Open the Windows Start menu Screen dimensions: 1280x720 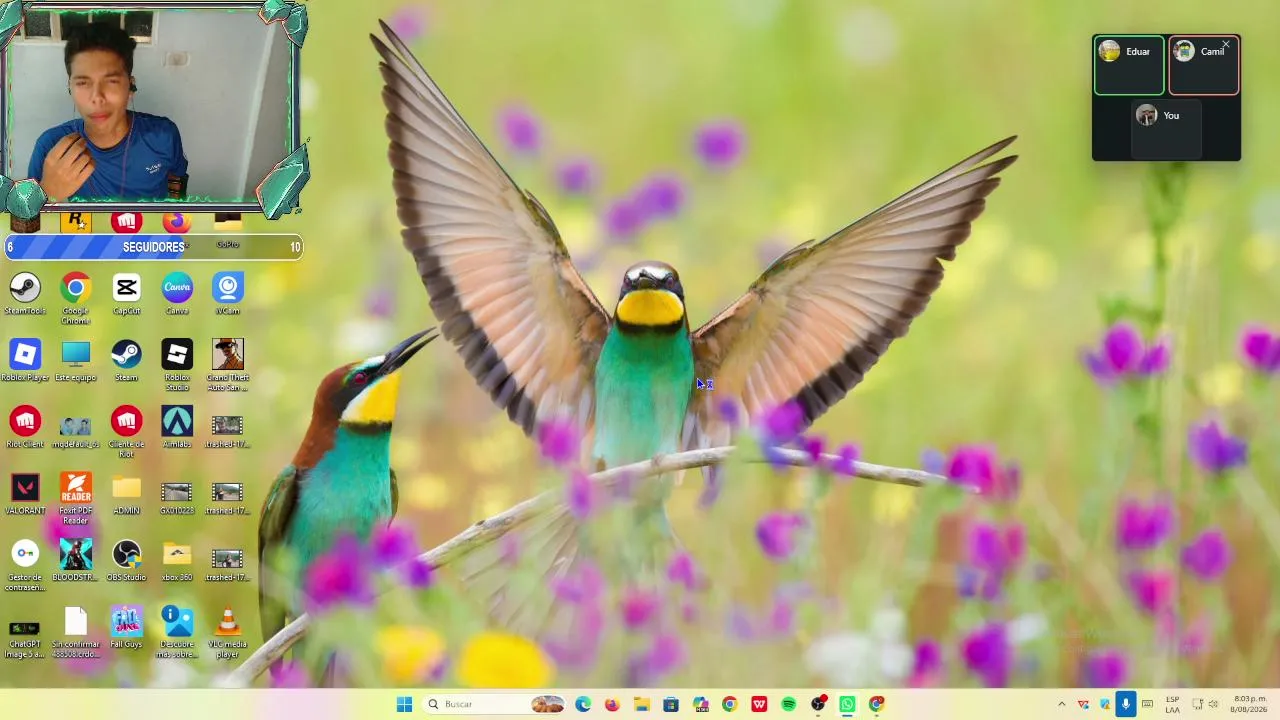[x=404, y=704]
